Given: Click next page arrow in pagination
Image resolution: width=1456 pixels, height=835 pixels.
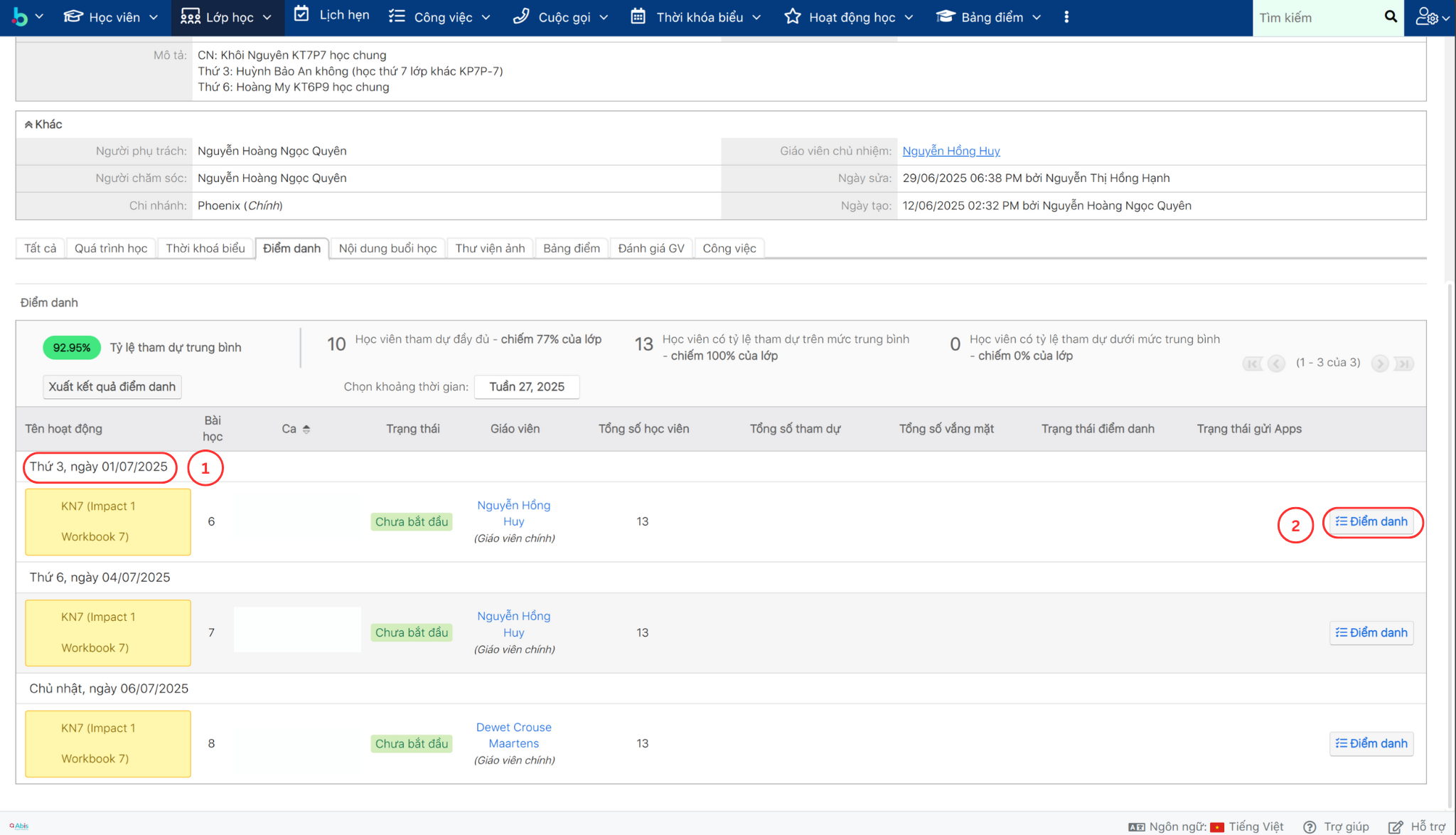Looking at the screenshot, I should coord(1380,363).
